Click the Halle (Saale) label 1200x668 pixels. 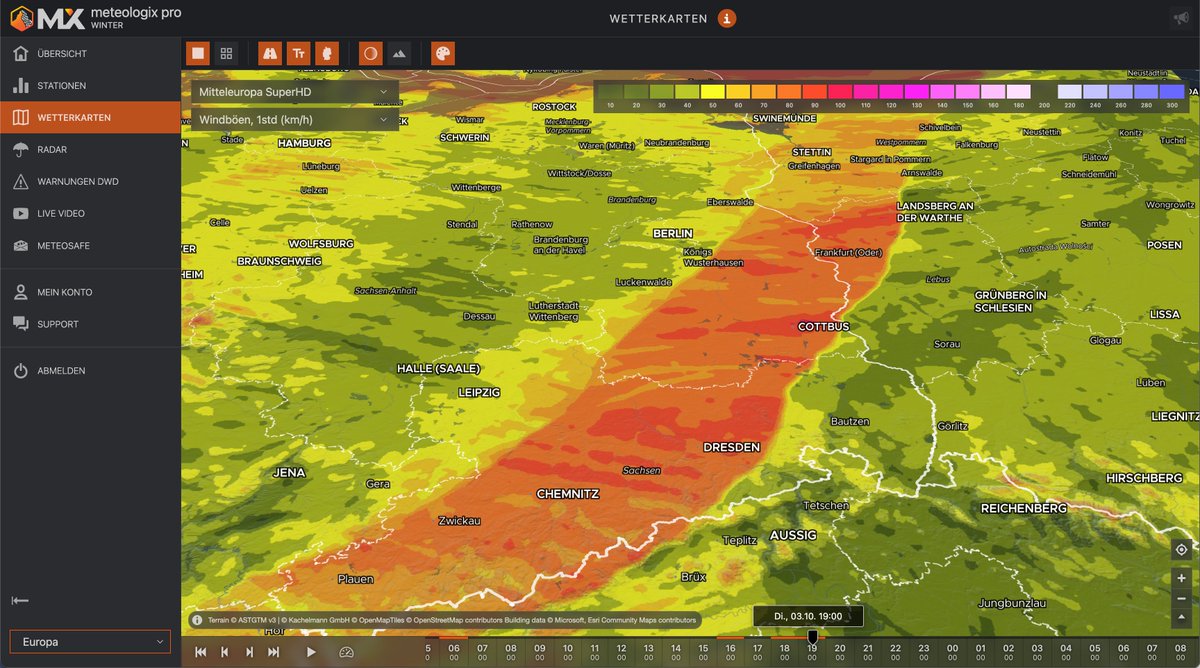pos(439,369)
